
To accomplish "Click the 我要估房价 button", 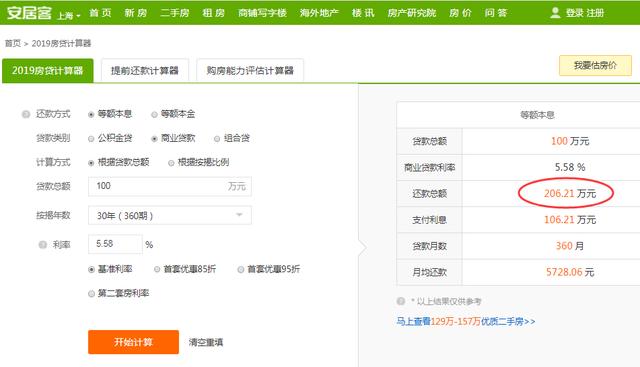I will click(595, 65).
